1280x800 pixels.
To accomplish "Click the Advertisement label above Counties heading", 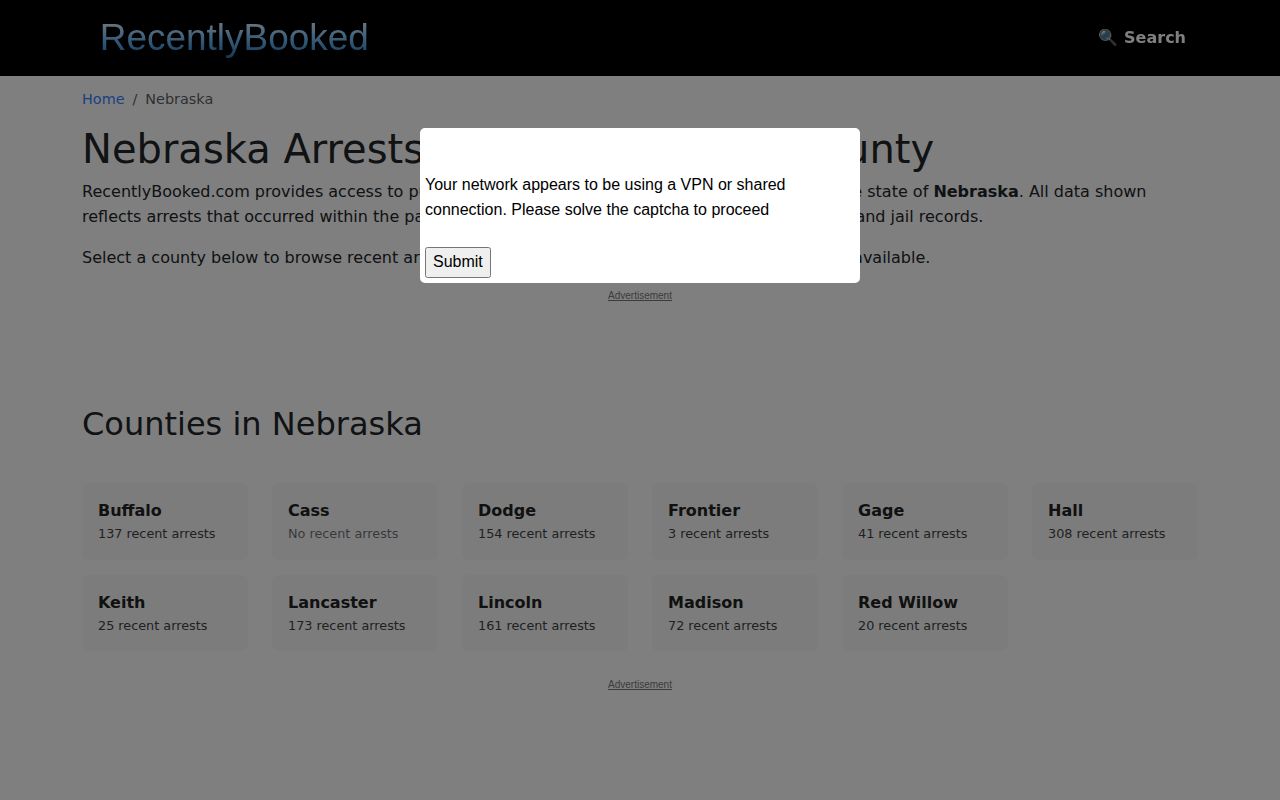I will point(640,295).
